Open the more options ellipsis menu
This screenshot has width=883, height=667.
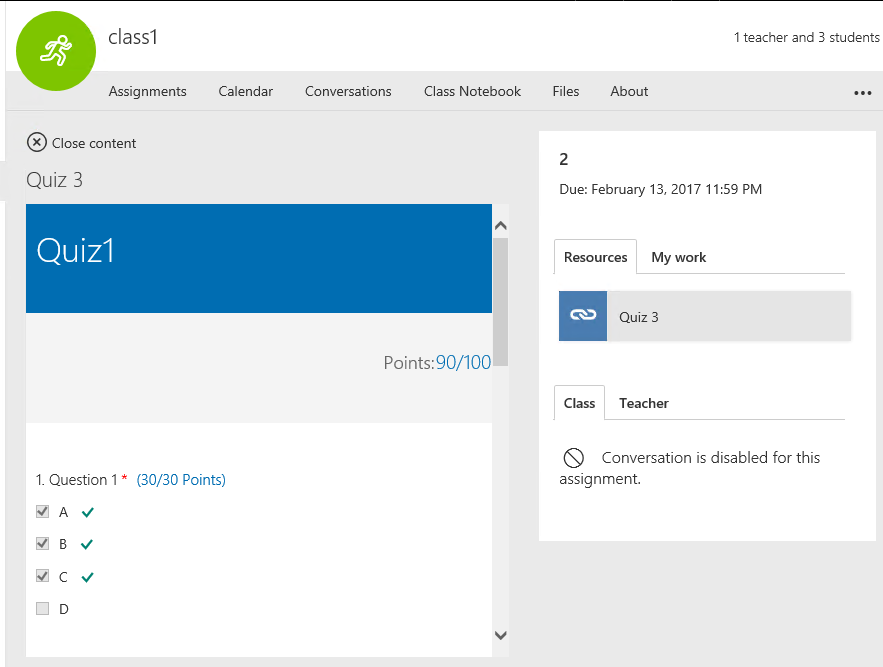pyautogui.click(x=862, y=93)
